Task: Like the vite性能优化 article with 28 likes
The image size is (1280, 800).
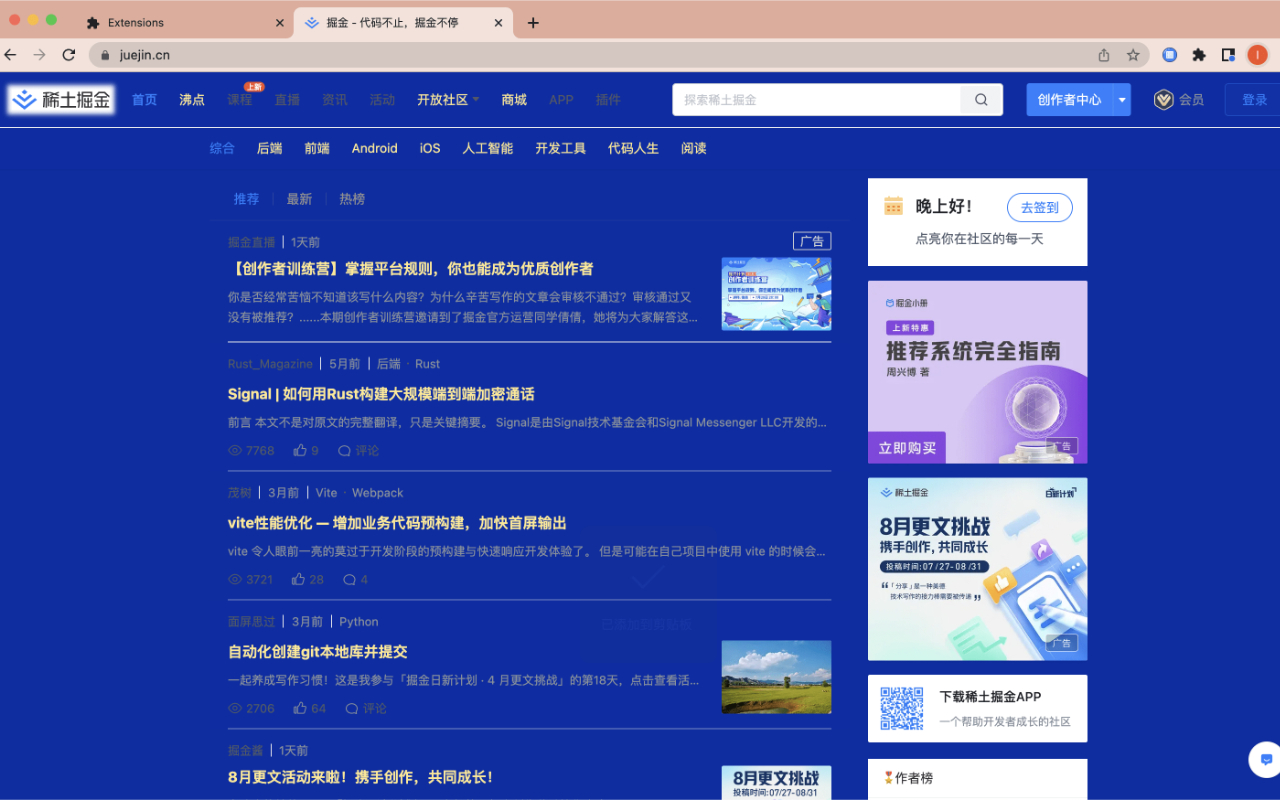Action: point(298,579)
